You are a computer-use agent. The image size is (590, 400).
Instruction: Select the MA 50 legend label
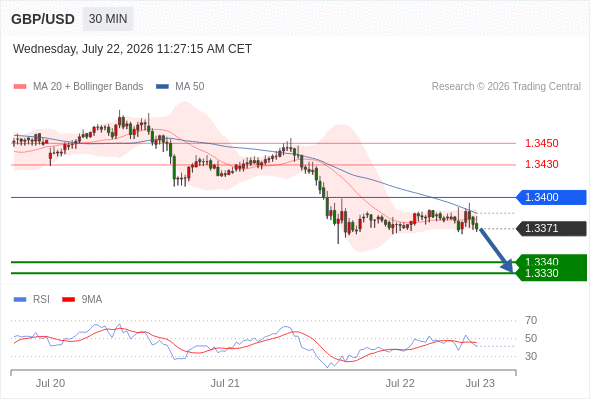click(x=190, y=87)
